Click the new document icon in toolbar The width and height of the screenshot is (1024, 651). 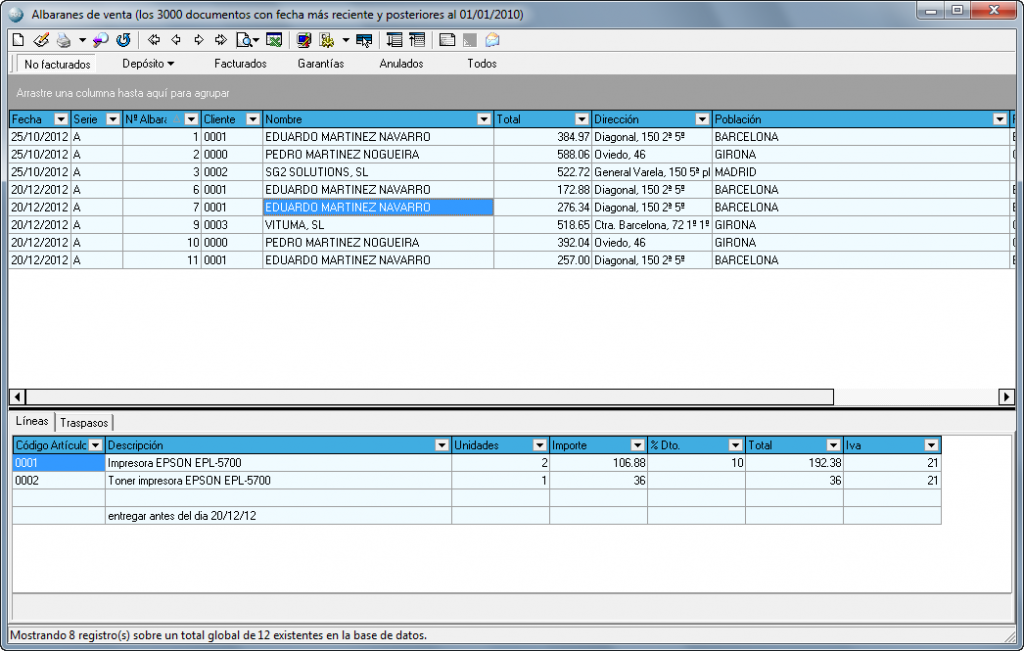(x=18, y=40)
